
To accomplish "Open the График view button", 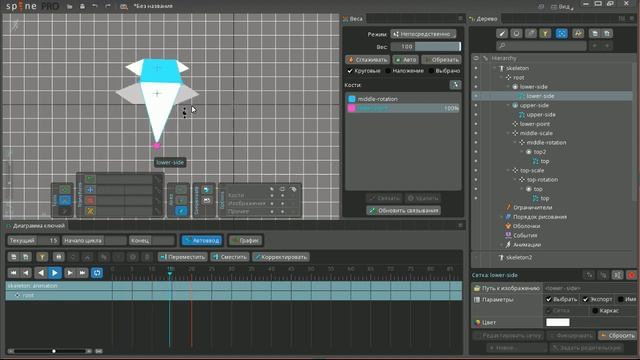I will tap(245, 240).
